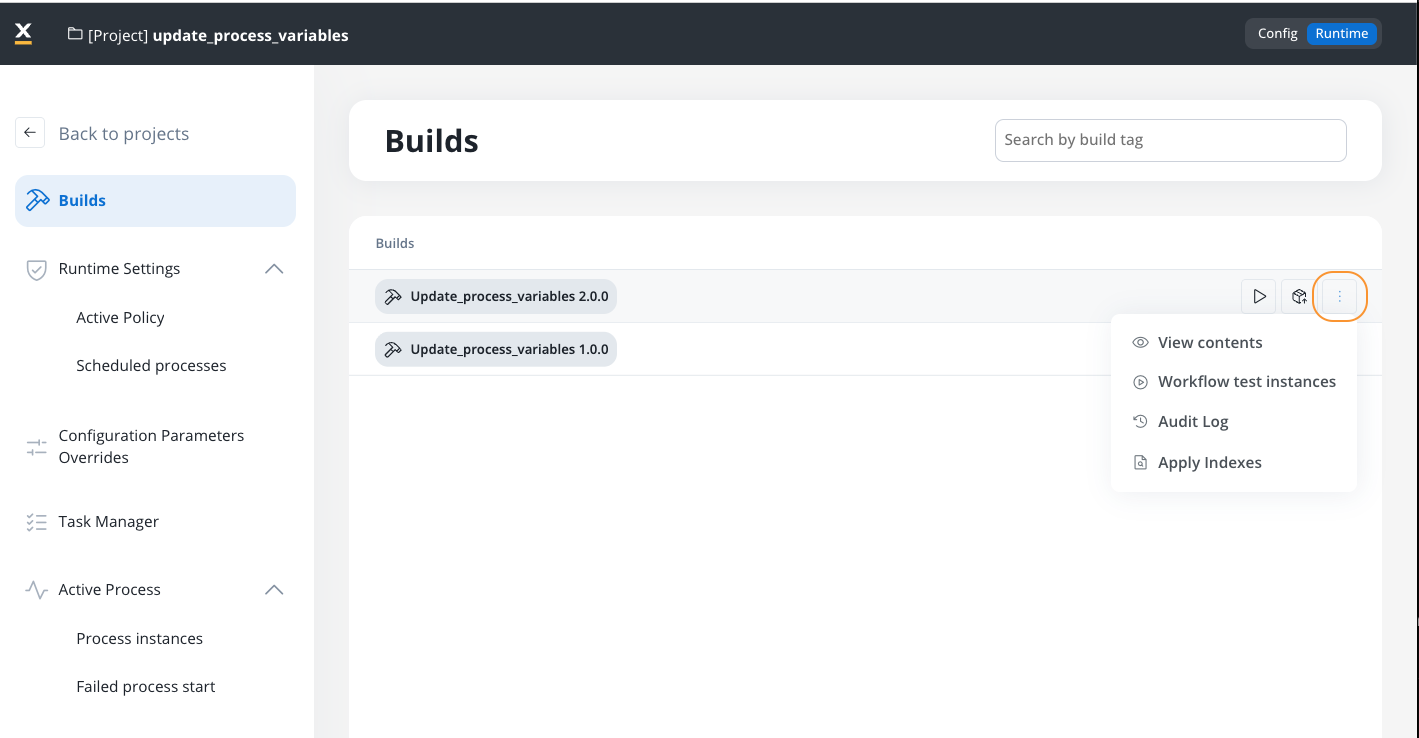
Task: Choose Workflow test instances menu item
Action: 1246,382
